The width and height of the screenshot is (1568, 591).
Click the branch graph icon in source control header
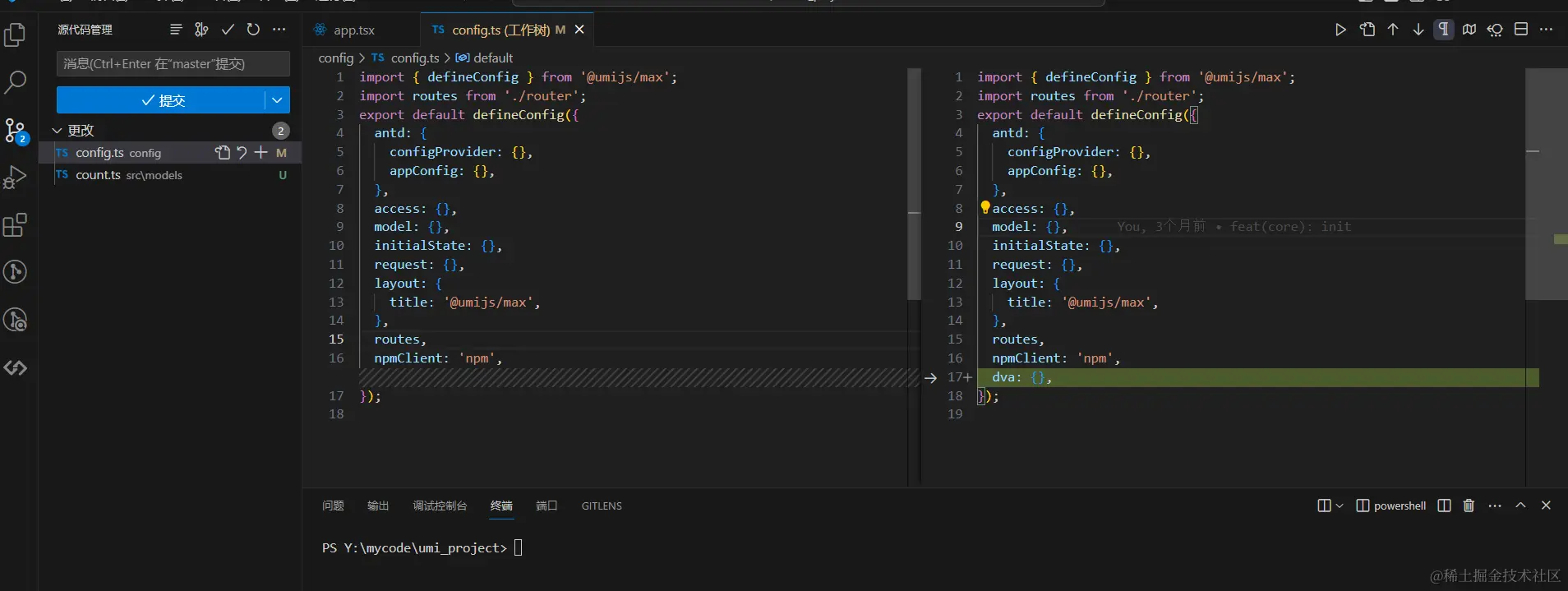[x=201, y=30]
